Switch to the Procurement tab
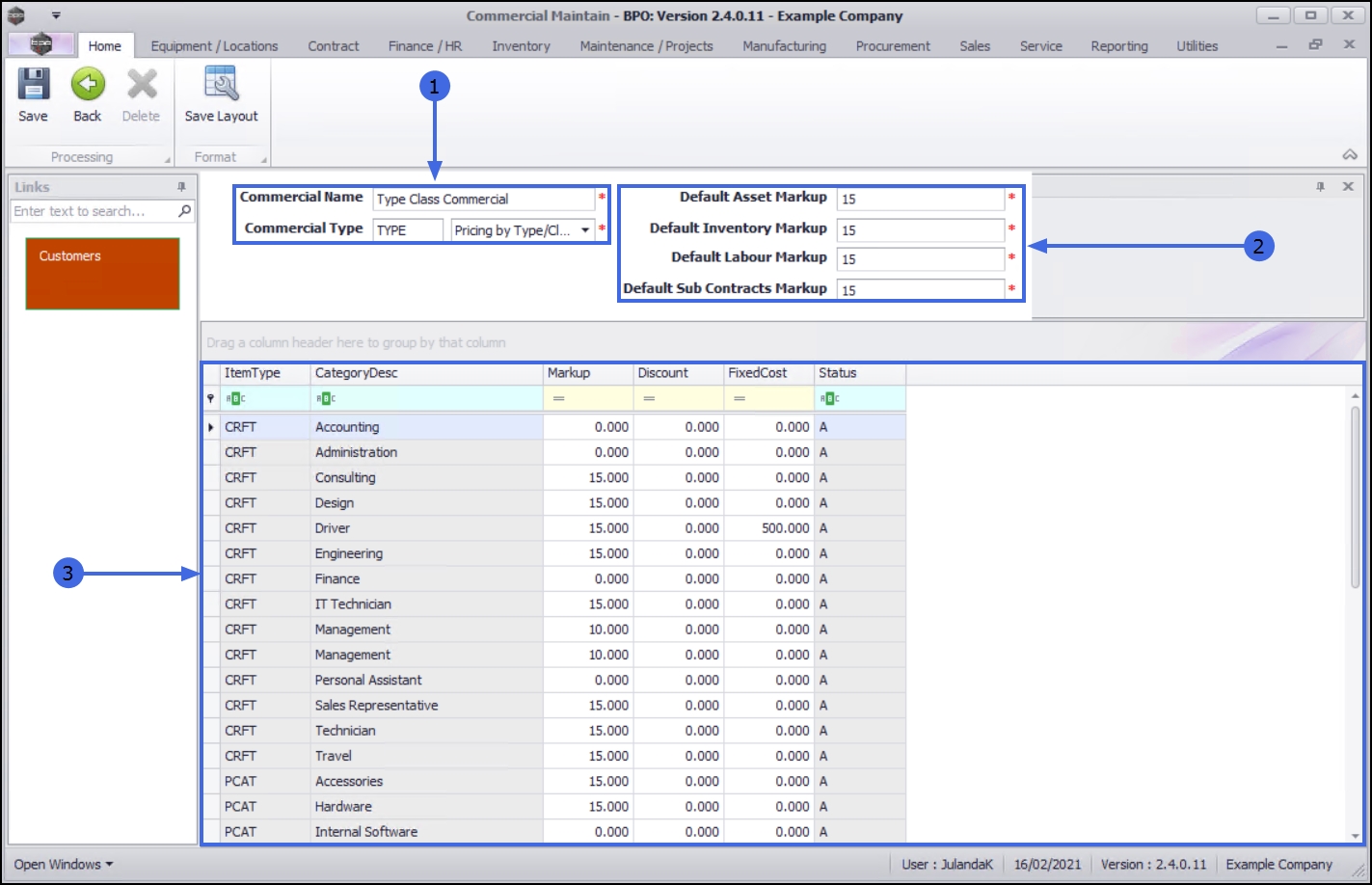The image size is (1372, 885). click(x=893, y=46)
